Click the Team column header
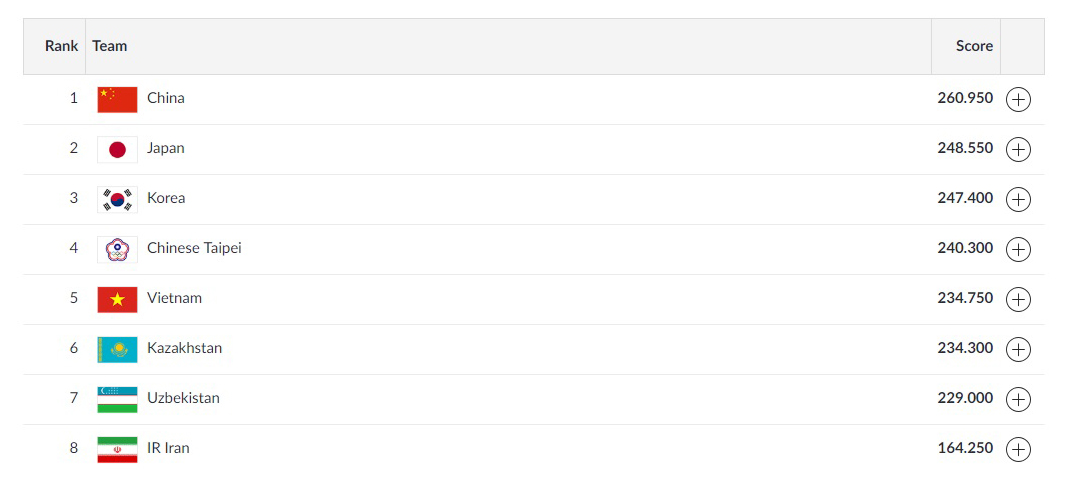The image size is (1080, 498). [x=110, y=46]
